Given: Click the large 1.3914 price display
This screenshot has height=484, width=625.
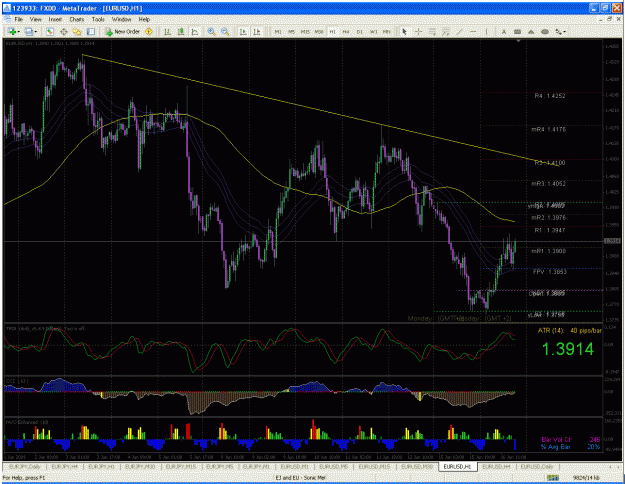Looking at the screenshot, I should pos(568,349).
